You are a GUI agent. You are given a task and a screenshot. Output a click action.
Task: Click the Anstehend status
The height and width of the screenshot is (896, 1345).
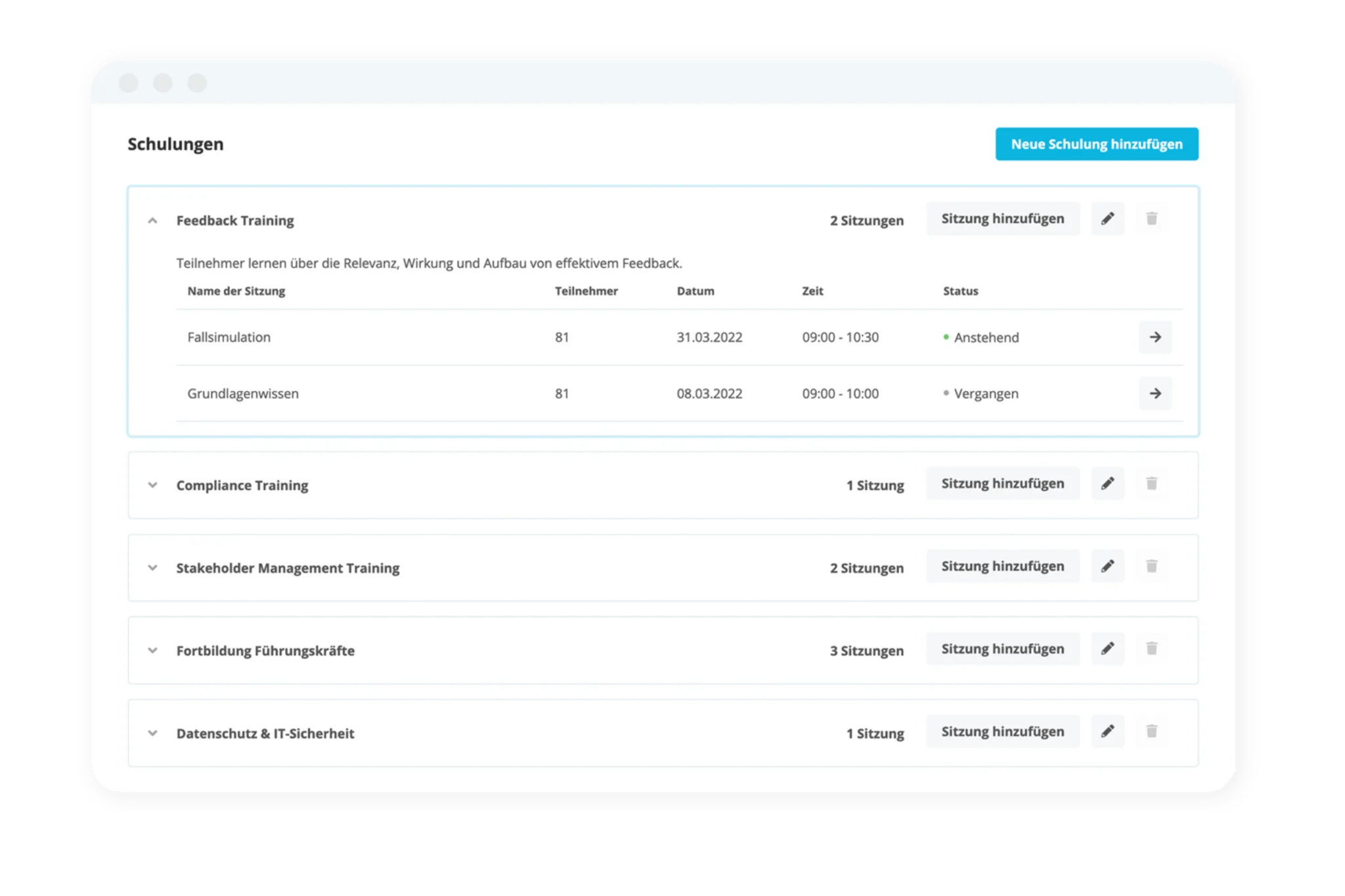pos(981,337)
